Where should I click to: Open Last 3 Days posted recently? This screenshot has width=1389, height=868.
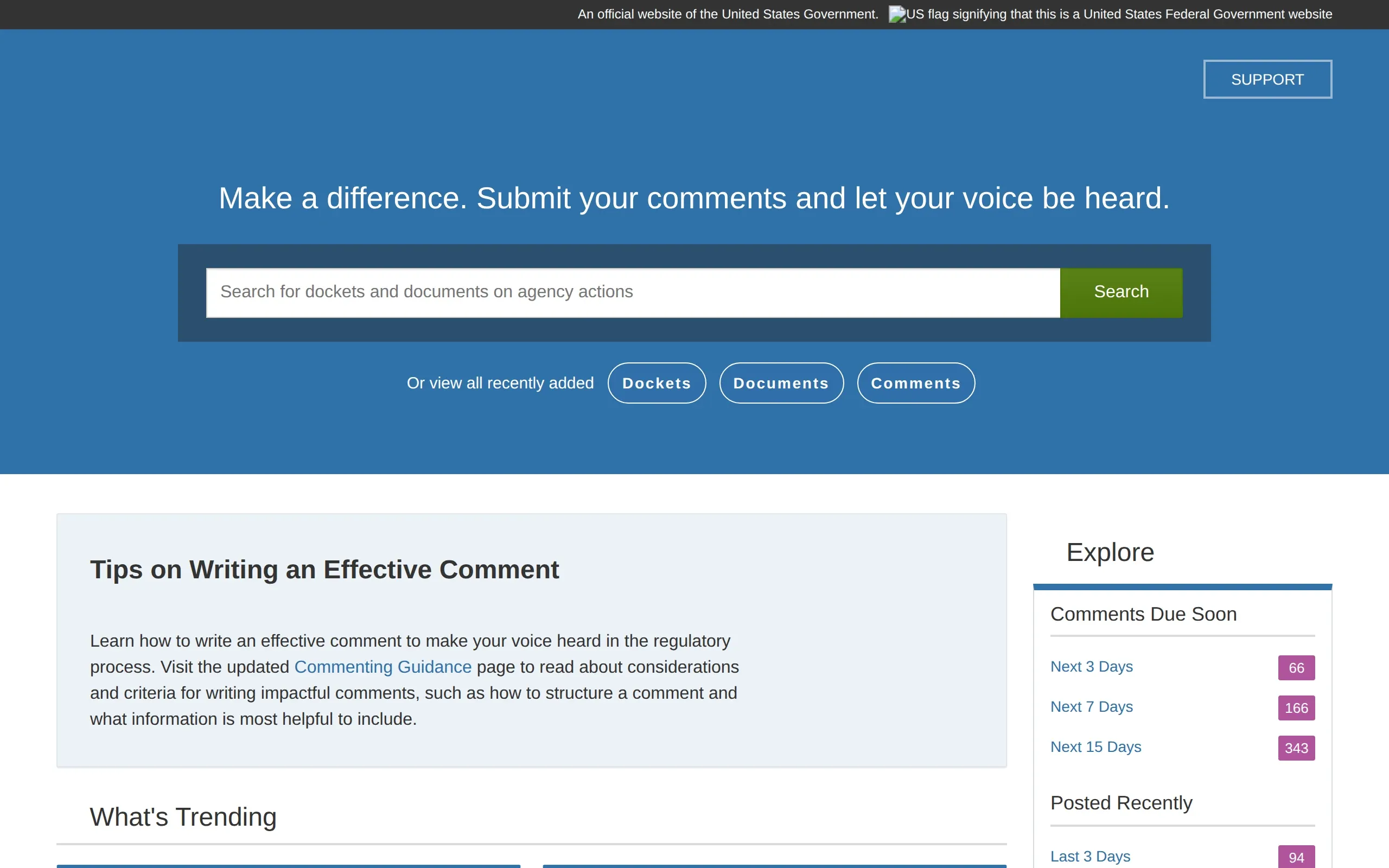pos(1090,856)
